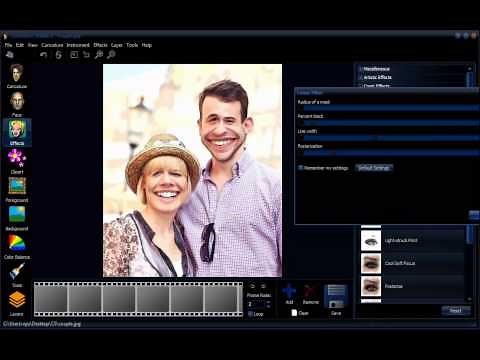480x360 pixels.
Task: Select the Posterize effect thumbnail
Action: tap(371, 286)
